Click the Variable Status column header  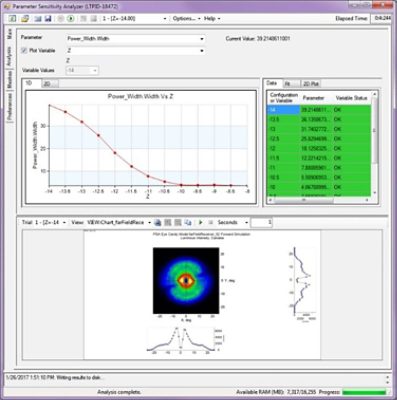351,98
